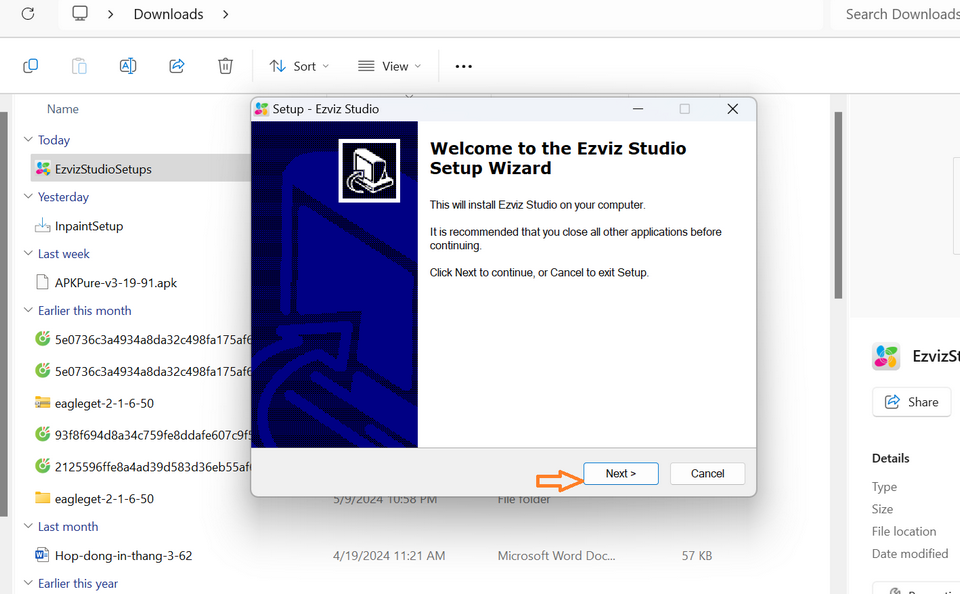Click the This PC monitor icon in breadcrumb
Screen dimensions: 960x594
(80, 13)
